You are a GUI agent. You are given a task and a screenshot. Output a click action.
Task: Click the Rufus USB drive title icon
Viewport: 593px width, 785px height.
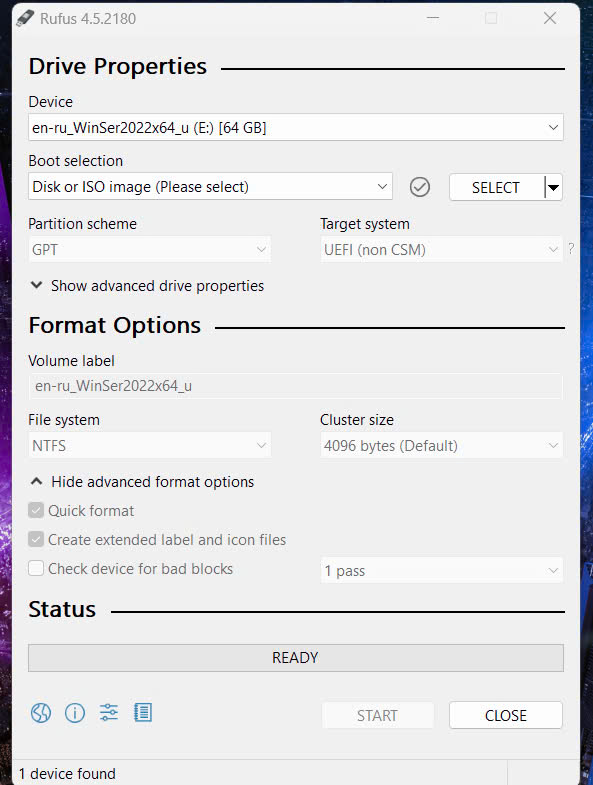click(x=25, y=19)
